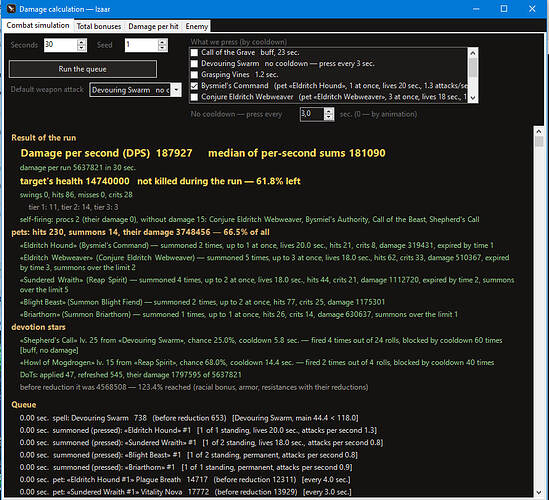
Task: Switch to the Total bonuses tab
Action: click(x=99, y=26)
